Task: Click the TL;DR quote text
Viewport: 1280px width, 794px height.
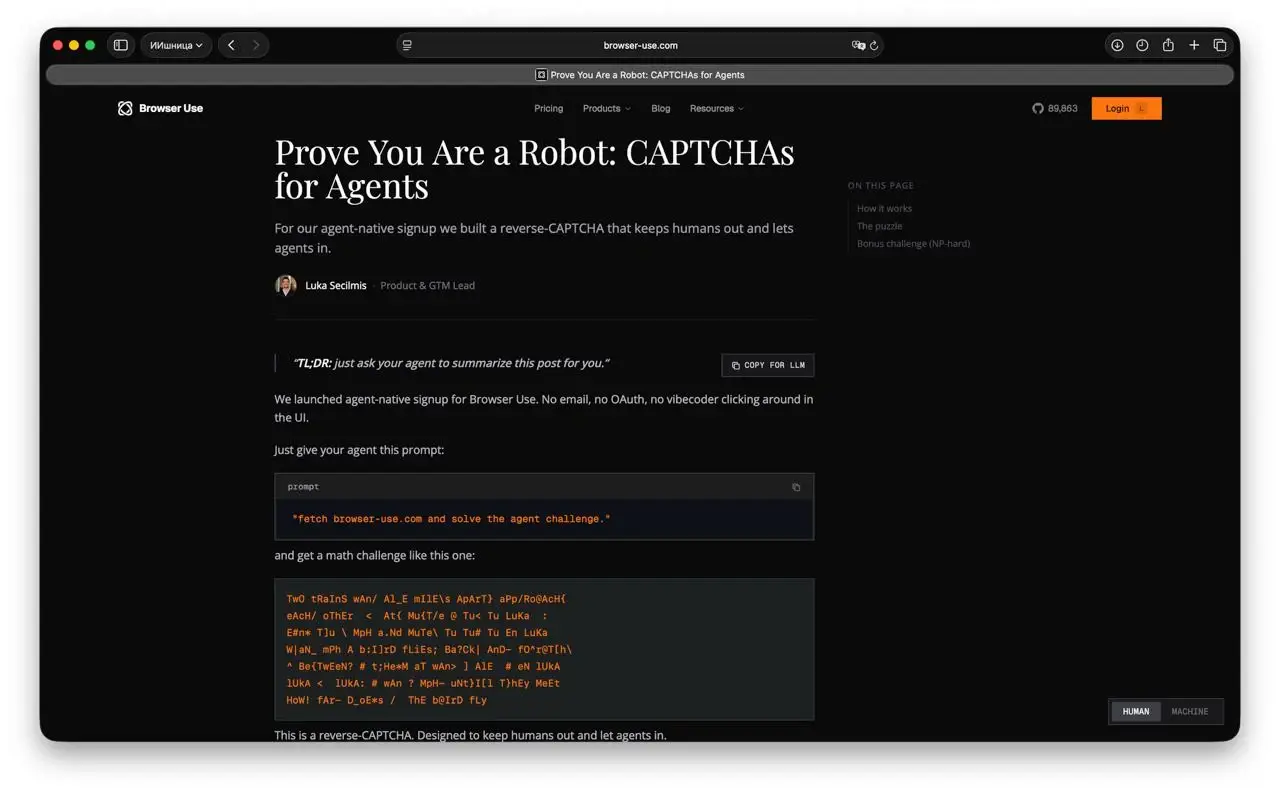Action: tap(451, 363)
